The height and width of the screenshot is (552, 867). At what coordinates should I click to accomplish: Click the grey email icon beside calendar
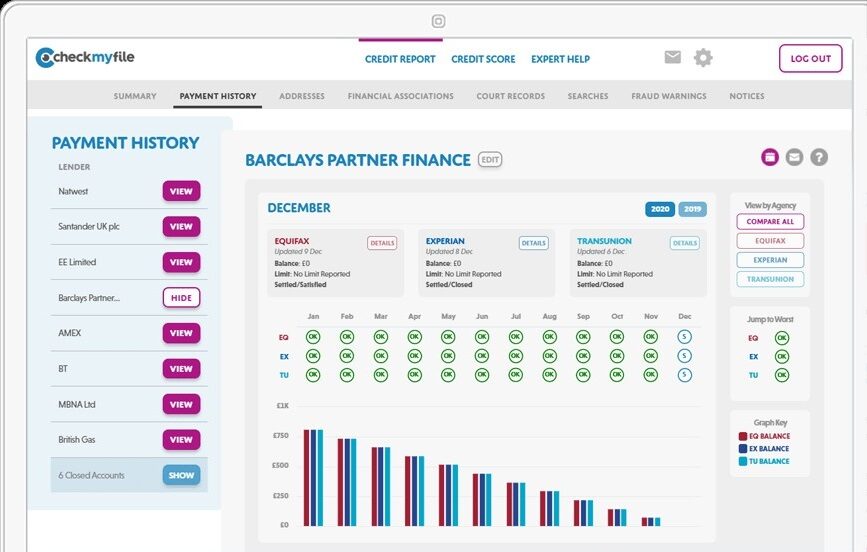pyautogui.click(x=795, y=157)
